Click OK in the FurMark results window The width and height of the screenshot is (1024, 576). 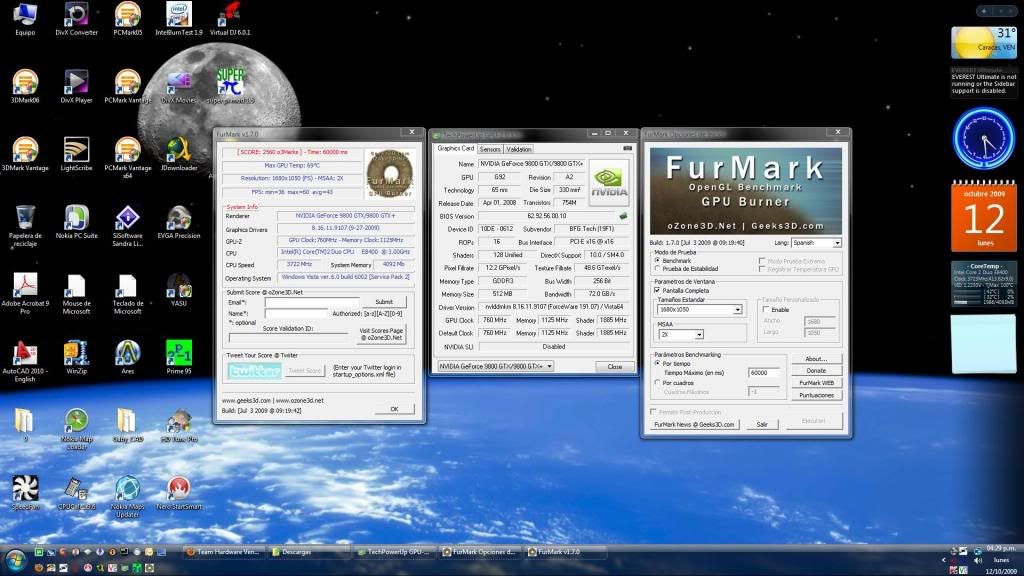[x=394, y=409]
